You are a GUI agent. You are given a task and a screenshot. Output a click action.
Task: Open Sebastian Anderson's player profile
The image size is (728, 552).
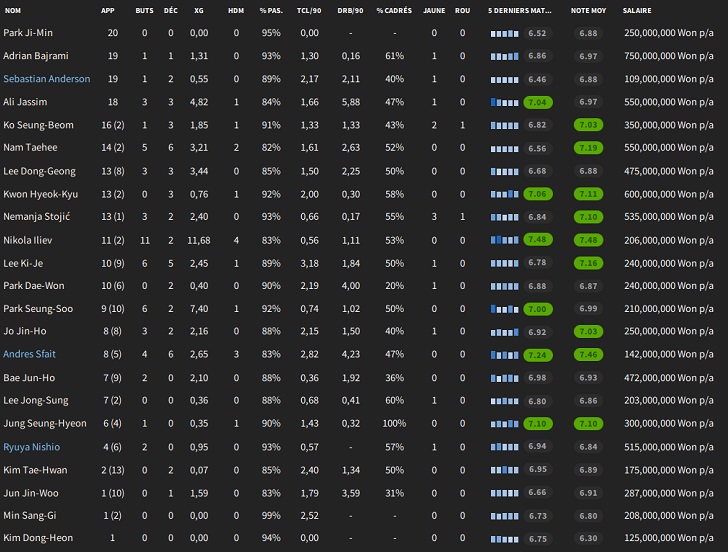[46, 79]
